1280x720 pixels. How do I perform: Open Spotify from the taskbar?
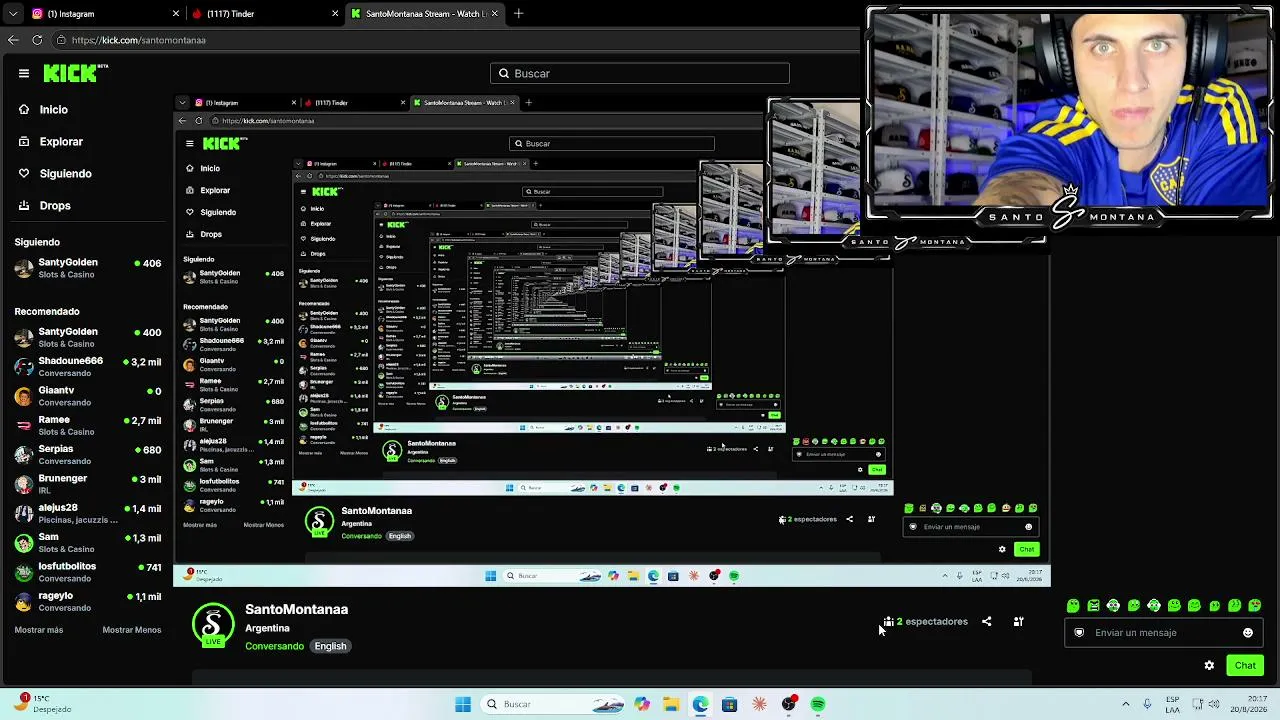818,705
